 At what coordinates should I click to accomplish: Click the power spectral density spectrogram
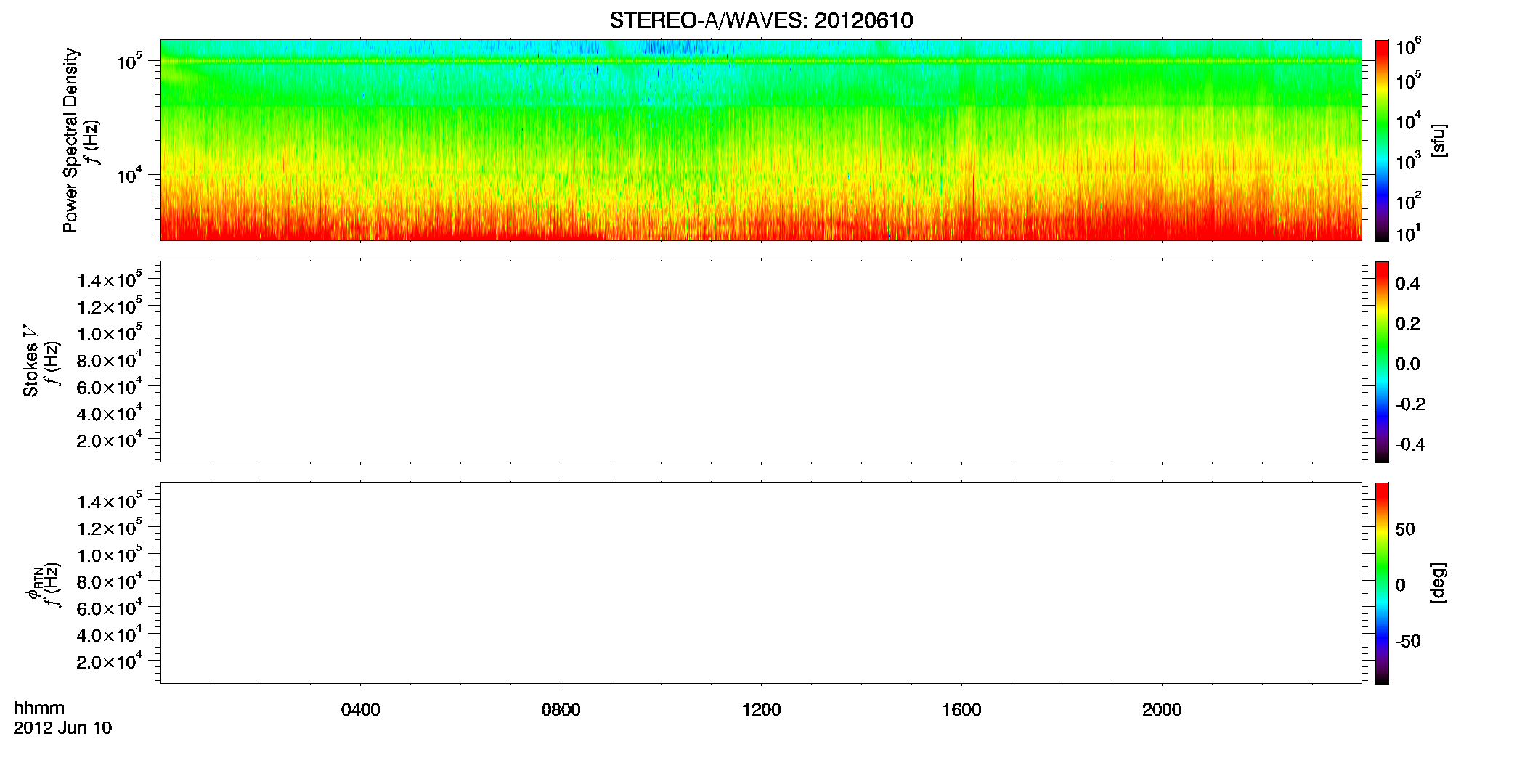click(x=761, y=140)
